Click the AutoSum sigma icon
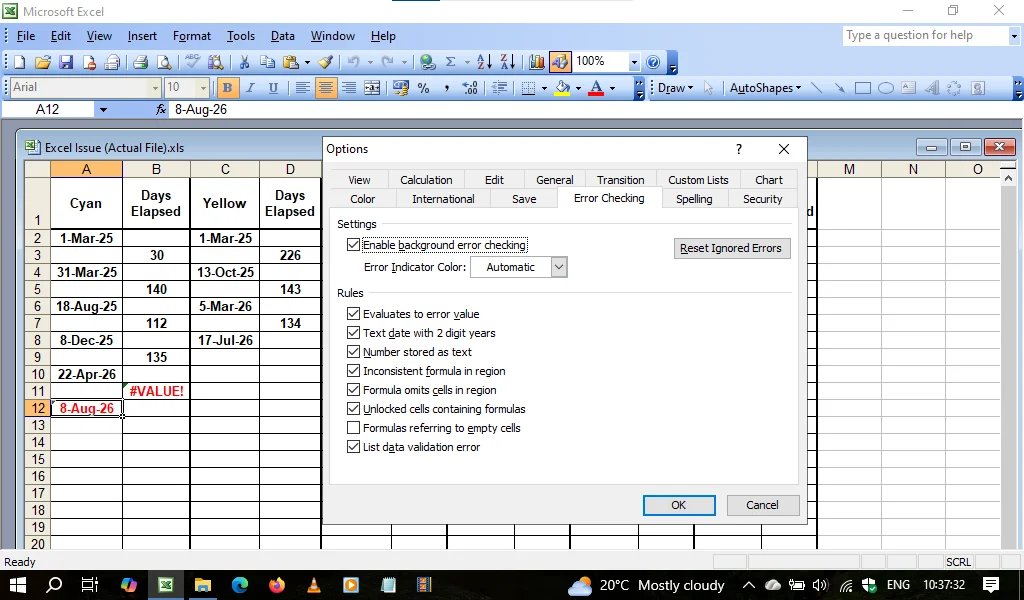Viewport: 1024px width, 600px height. [x=451, y=62]
